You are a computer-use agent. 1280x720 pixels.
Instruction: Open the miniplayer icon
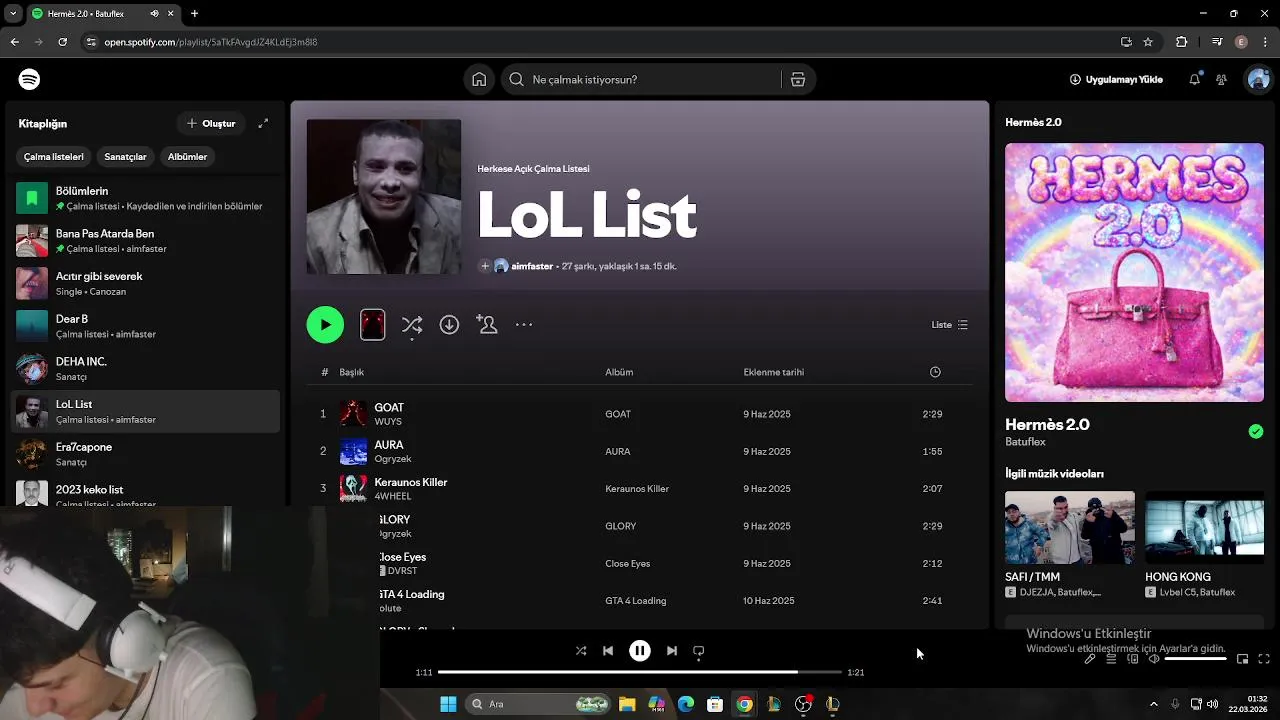[1242, 659]
